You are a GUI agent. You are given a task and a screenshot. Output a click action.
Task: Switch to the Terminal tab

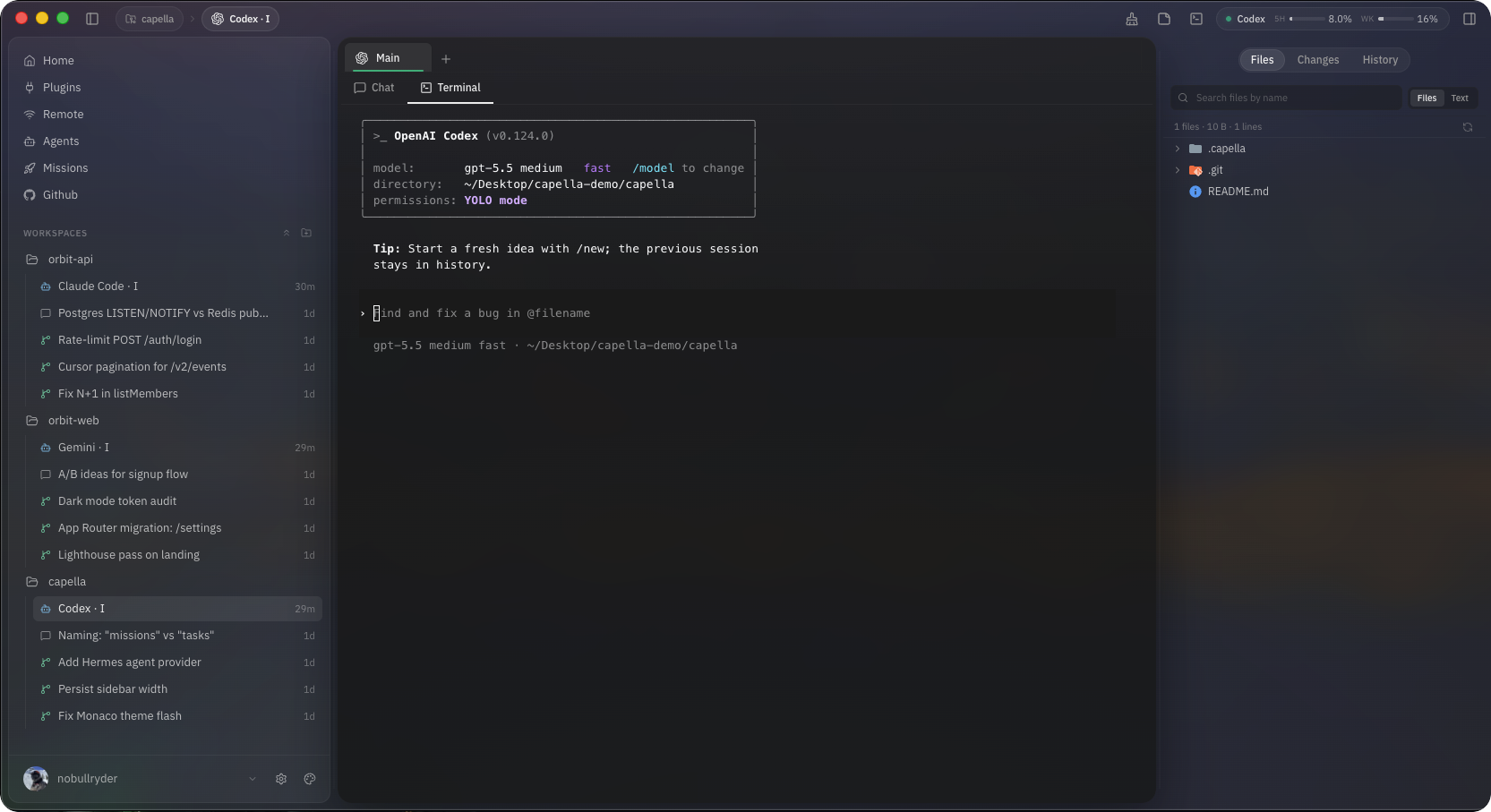450,88
